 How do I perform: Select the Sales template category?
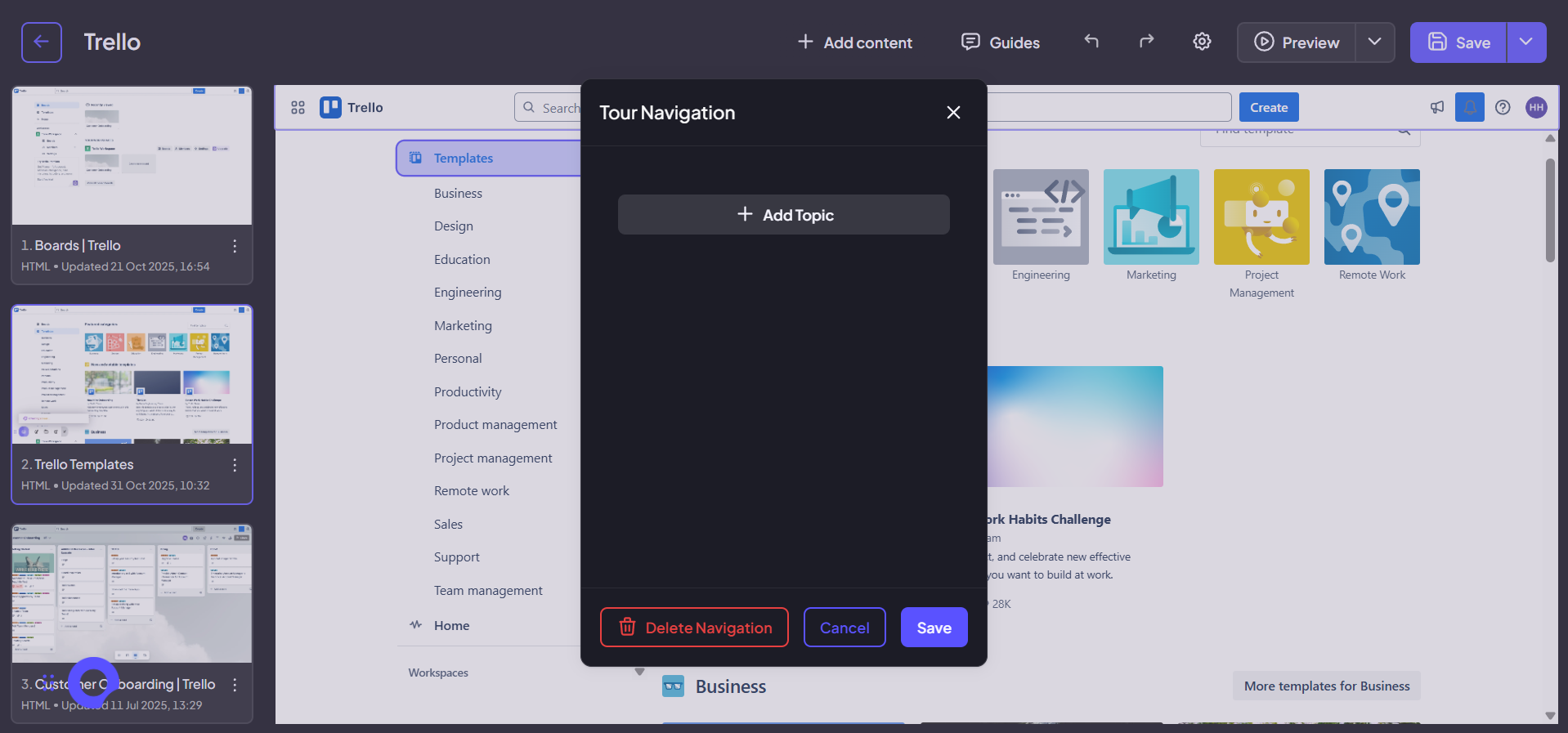click(448, 525)
